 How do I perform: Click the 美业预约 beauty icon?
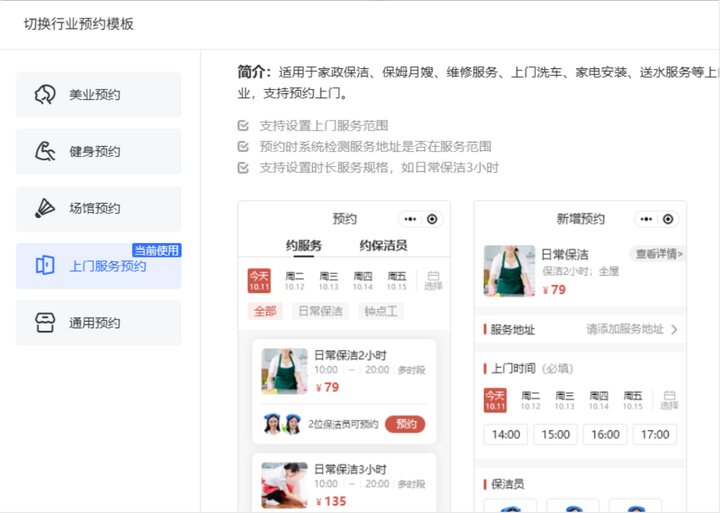coord(45,95)
